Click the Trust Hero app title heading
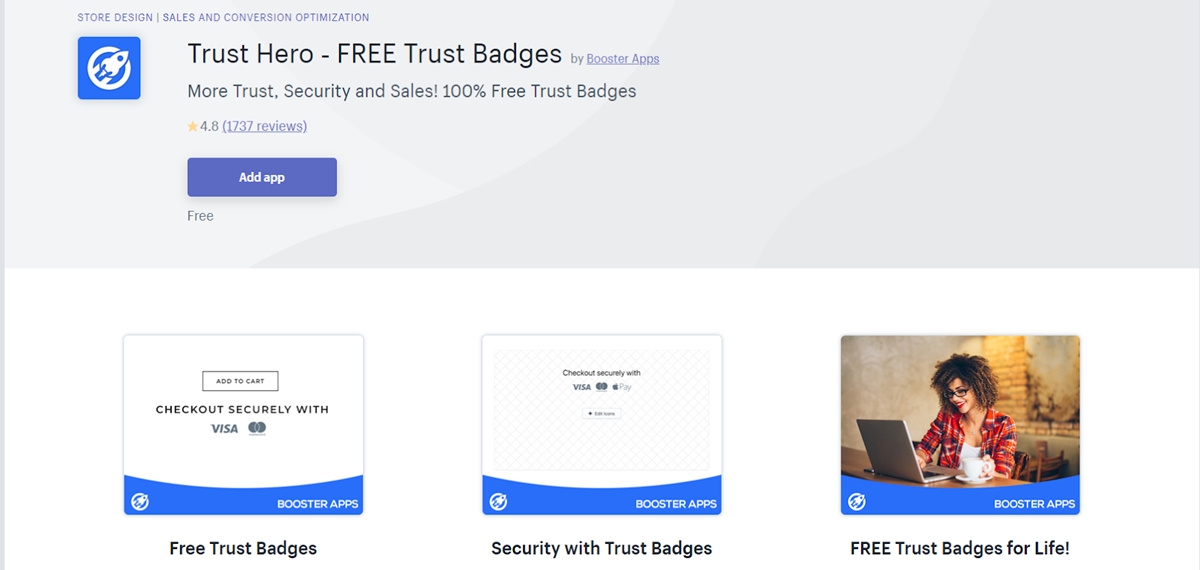The image size is (1200, 570). (x=374, y=54)
